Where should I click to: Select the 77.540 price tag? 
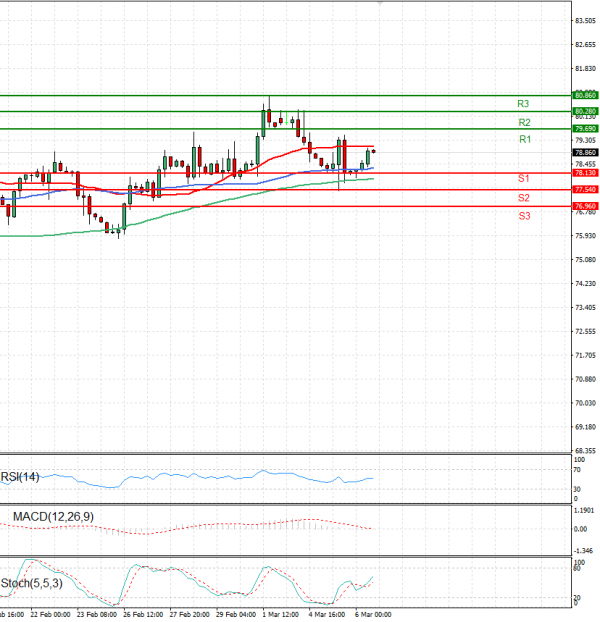[x=585, y=190]
